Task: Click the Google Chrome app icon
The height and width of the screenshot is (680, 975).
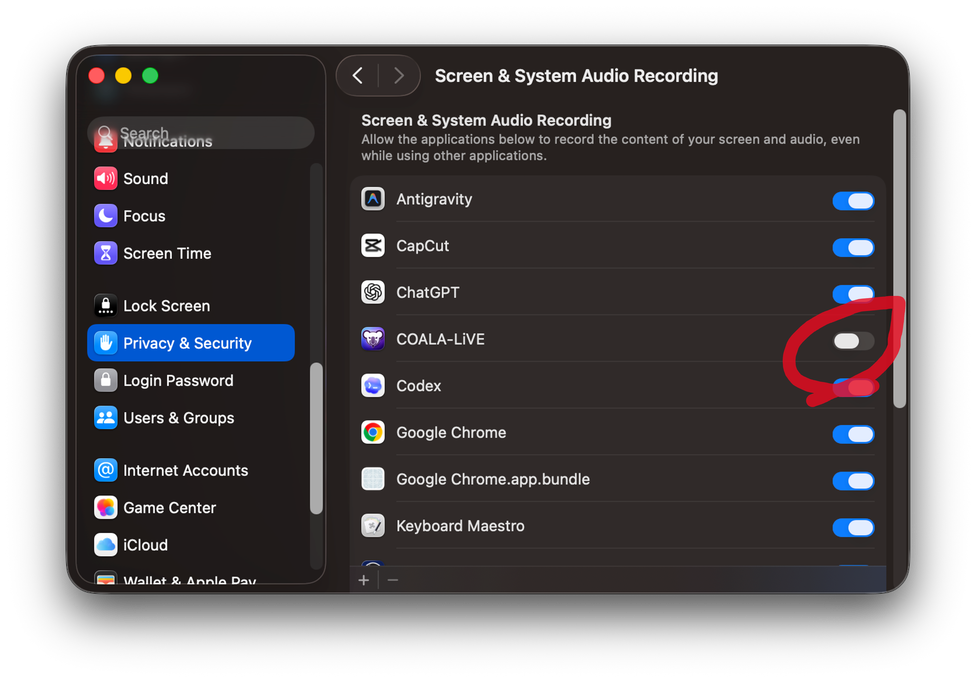Action: pos(372,433)
